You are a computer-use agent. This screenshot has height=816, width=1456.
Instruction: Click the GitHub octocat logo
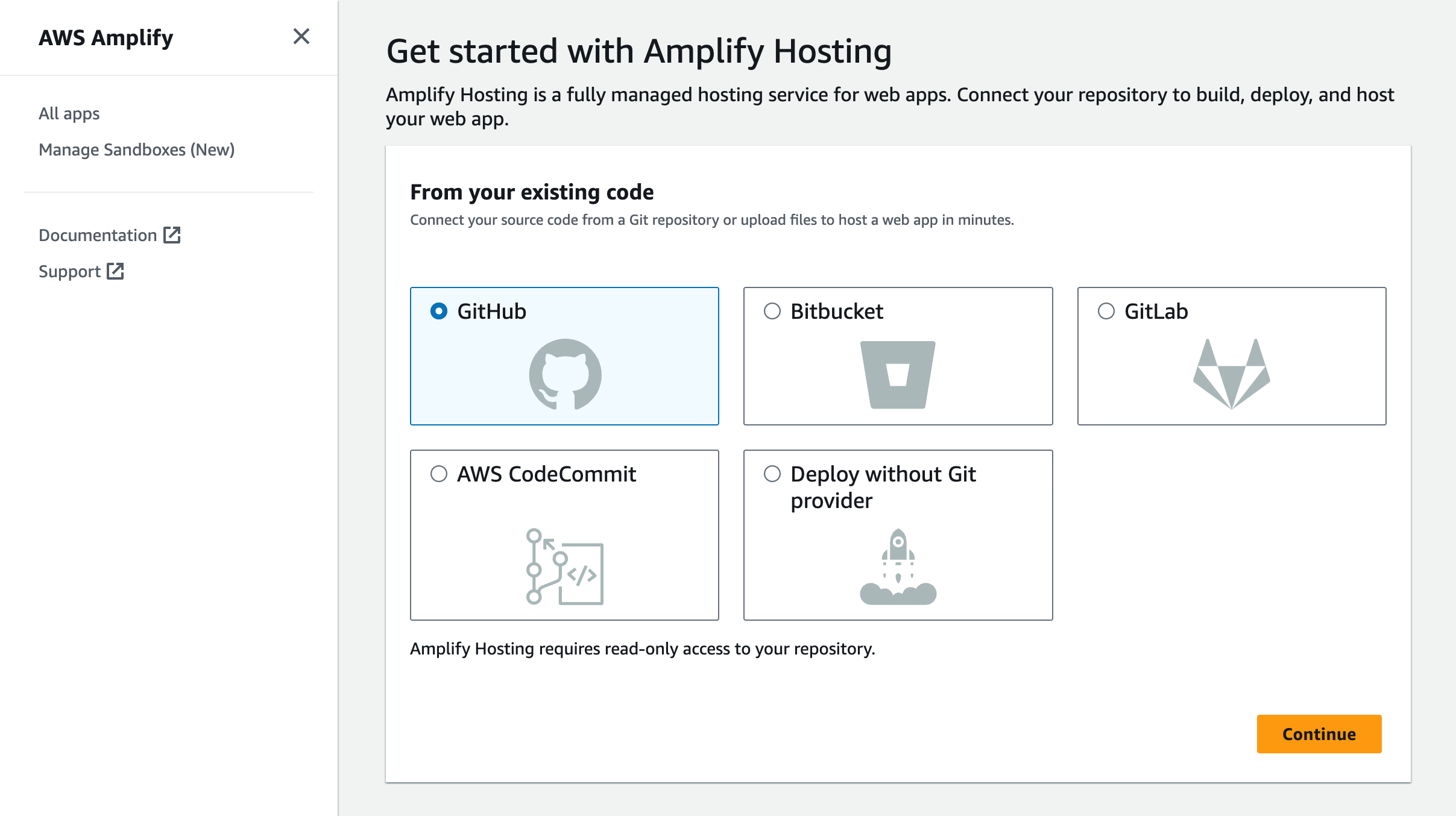coord(565,374)
